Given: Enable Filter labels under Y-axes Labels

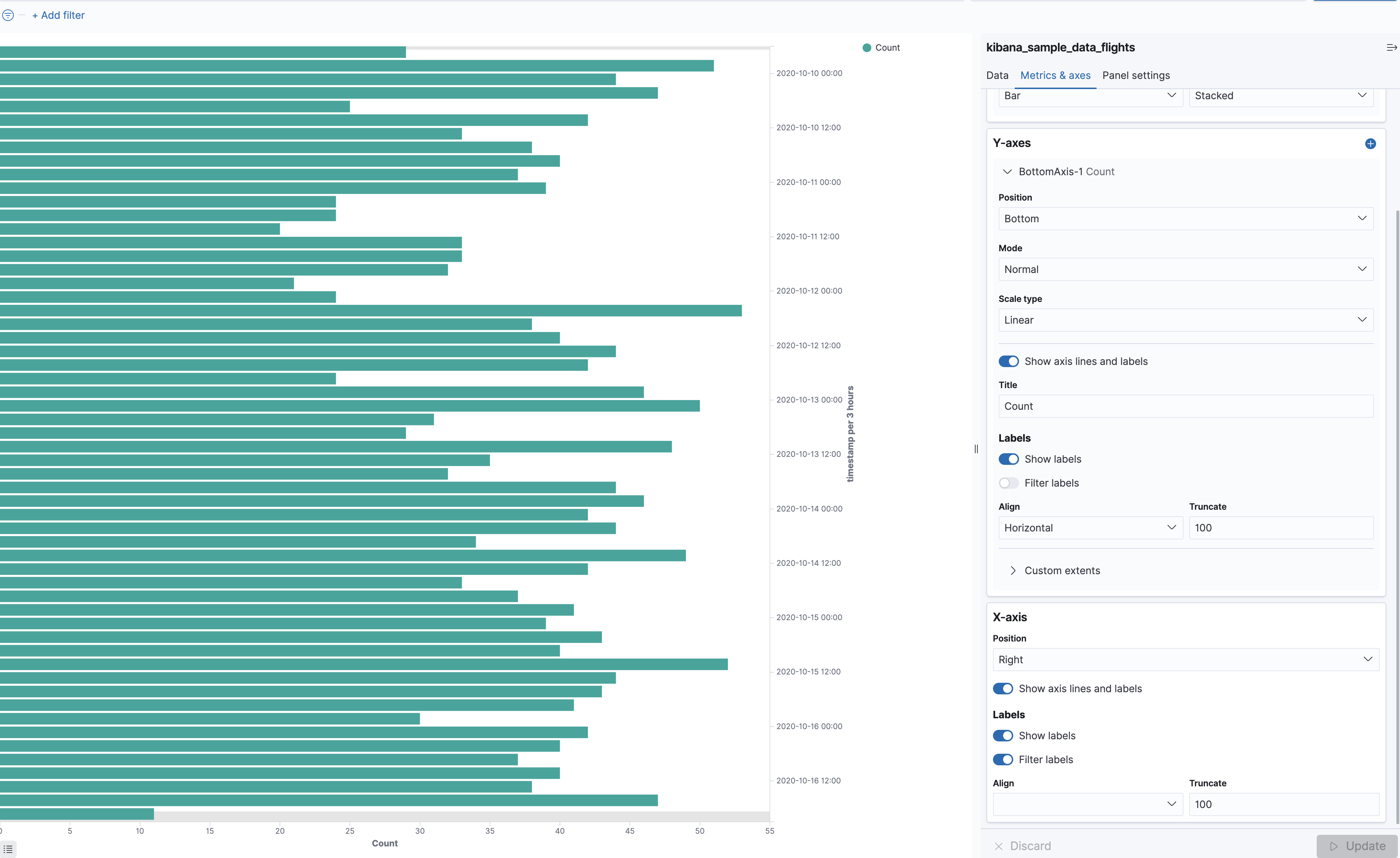Looking at the screenshot, I should click(x=1009, y=483).
